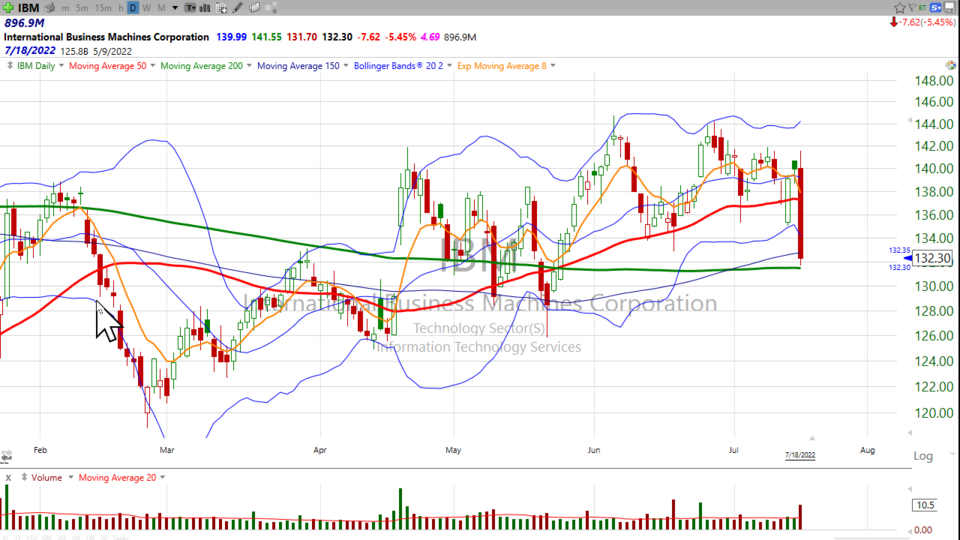Click the Aug label on time axis
This screenshot has width=960, height=540.
coord(867,450)
